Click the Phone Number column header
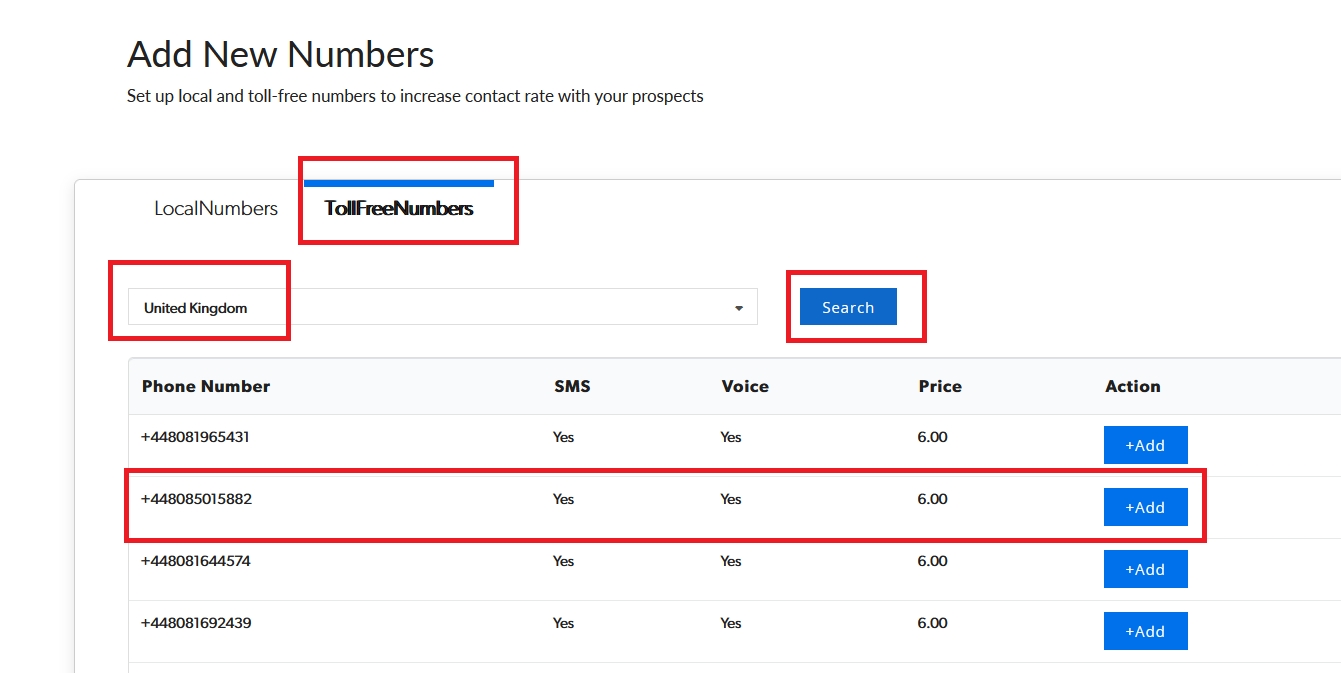Image resolution: width=1341 pixels, height=673 pixels. pos(206,387)
